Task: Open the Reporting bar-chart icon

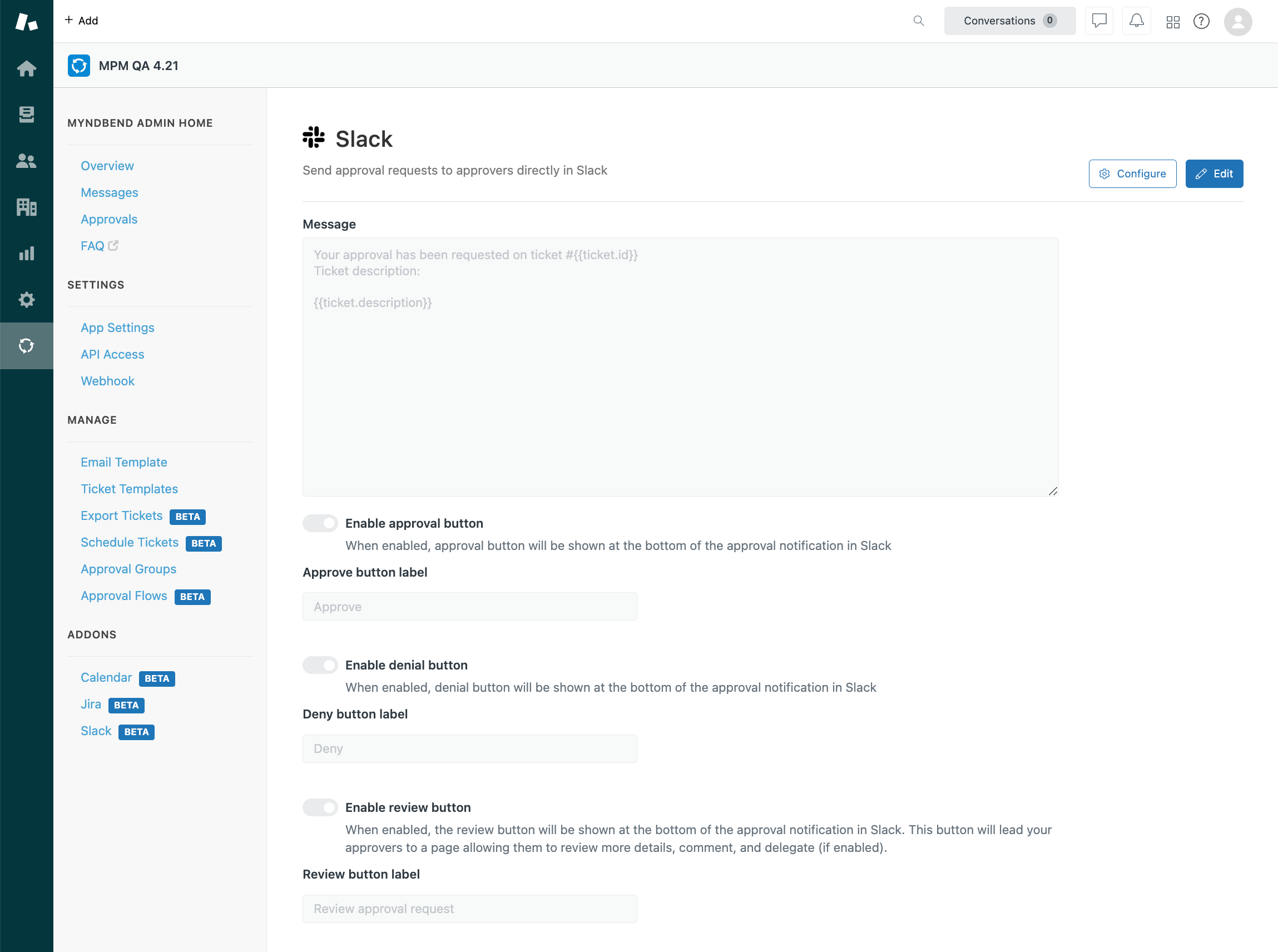Action: click(x=27, y=254)
